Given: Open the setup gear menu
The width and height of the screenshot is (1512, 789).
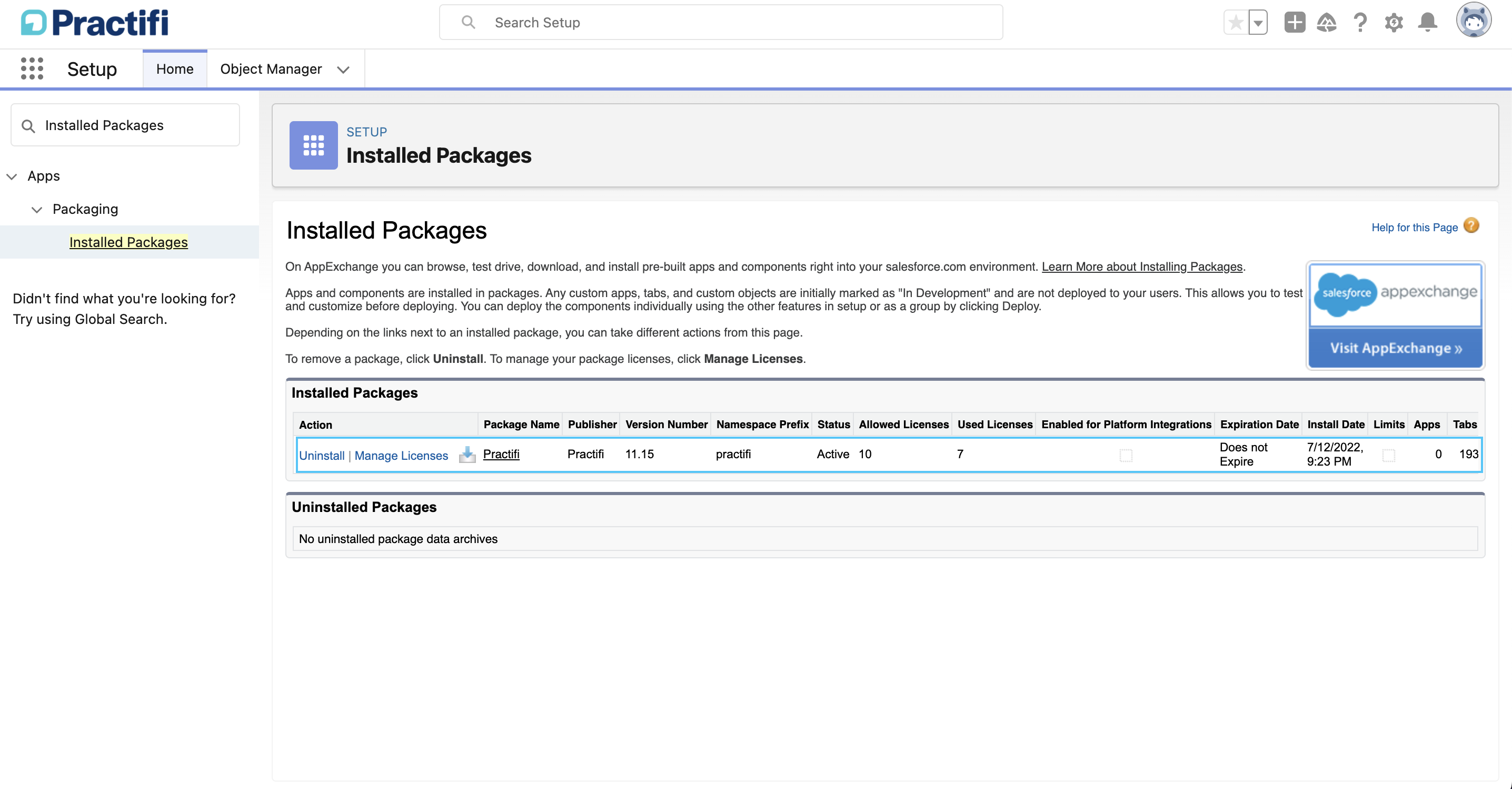Looking at the screenshot, I should click(x=1394, y=23).
